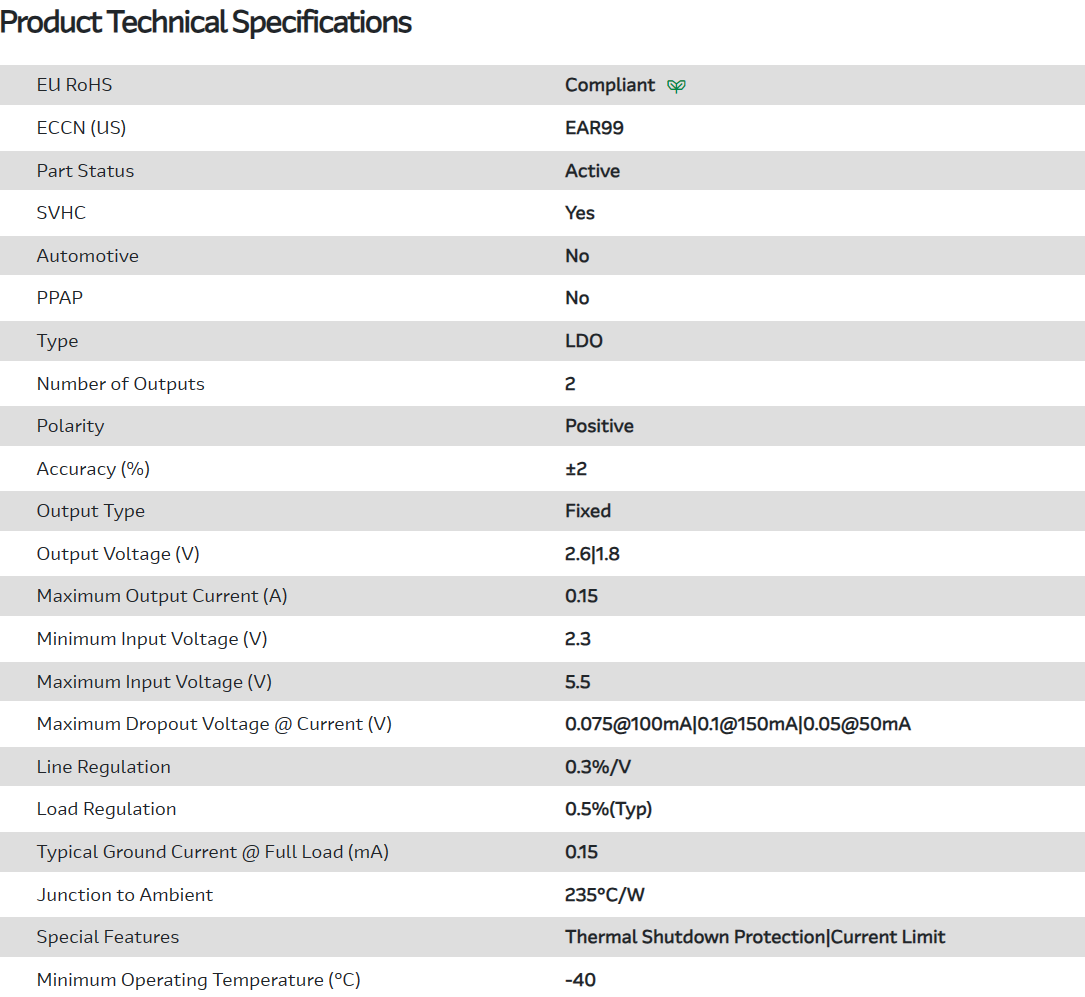Click the Product Technical Specifications heading

coord(206,22)
